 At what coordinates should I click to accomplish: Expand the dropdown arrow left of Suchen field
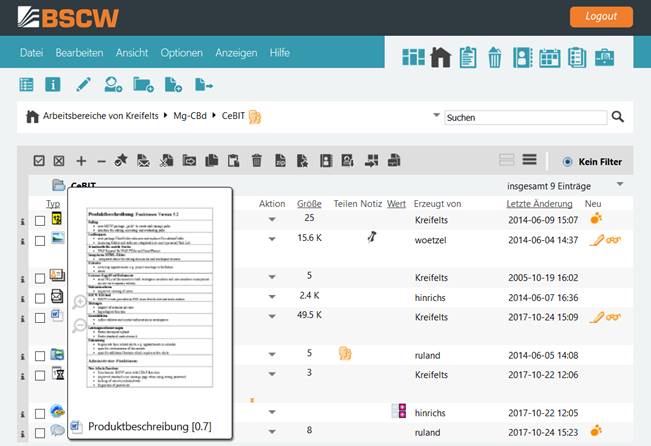coord(436,115)
